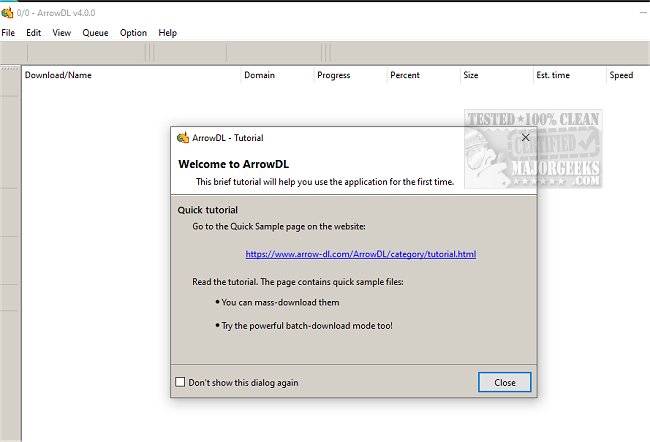Open the arrow-dl.com tutorial link
This screenshot has width=650, height=442.
tap(361, 254)
